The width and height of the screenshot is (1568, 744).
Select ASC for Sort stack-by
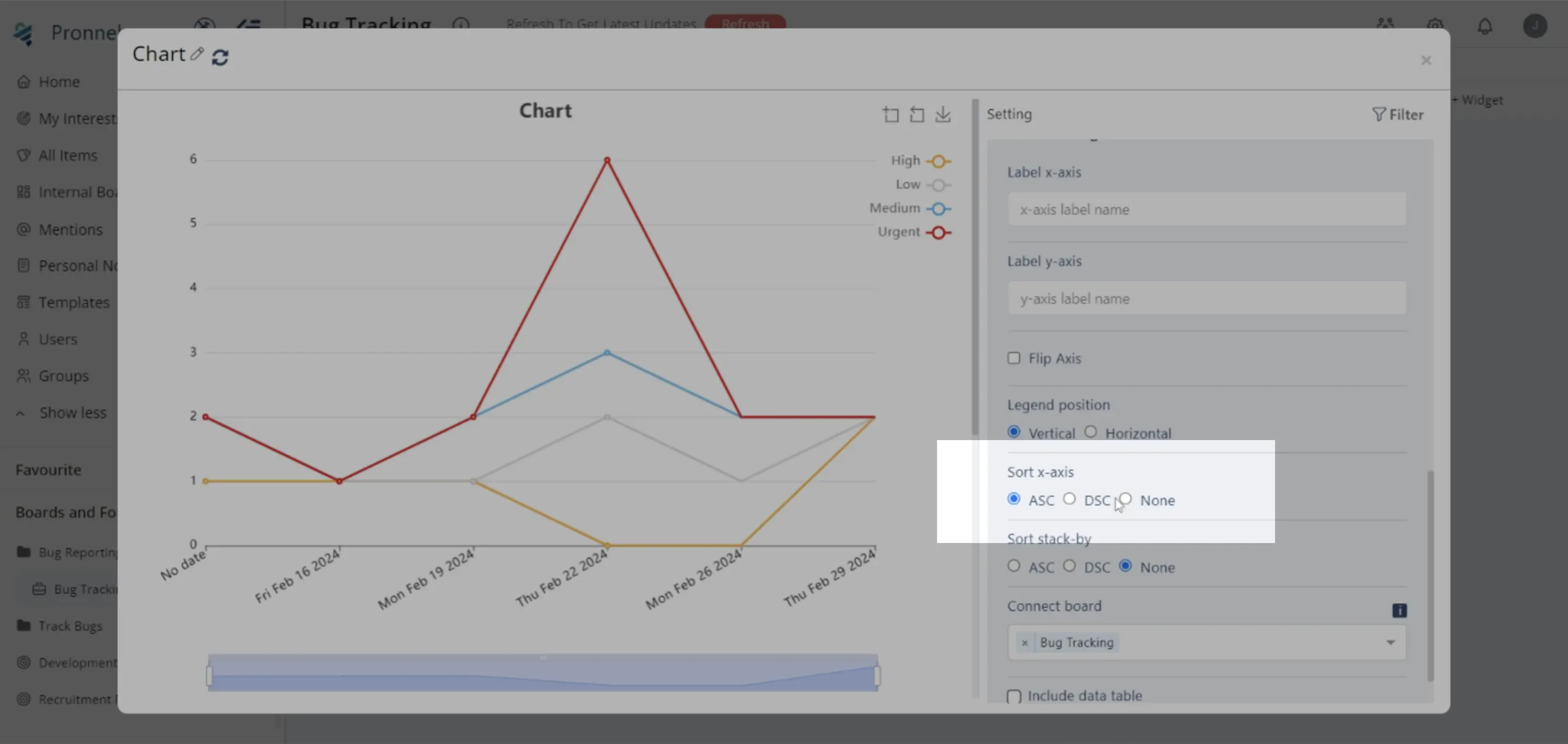[1013, 565]
